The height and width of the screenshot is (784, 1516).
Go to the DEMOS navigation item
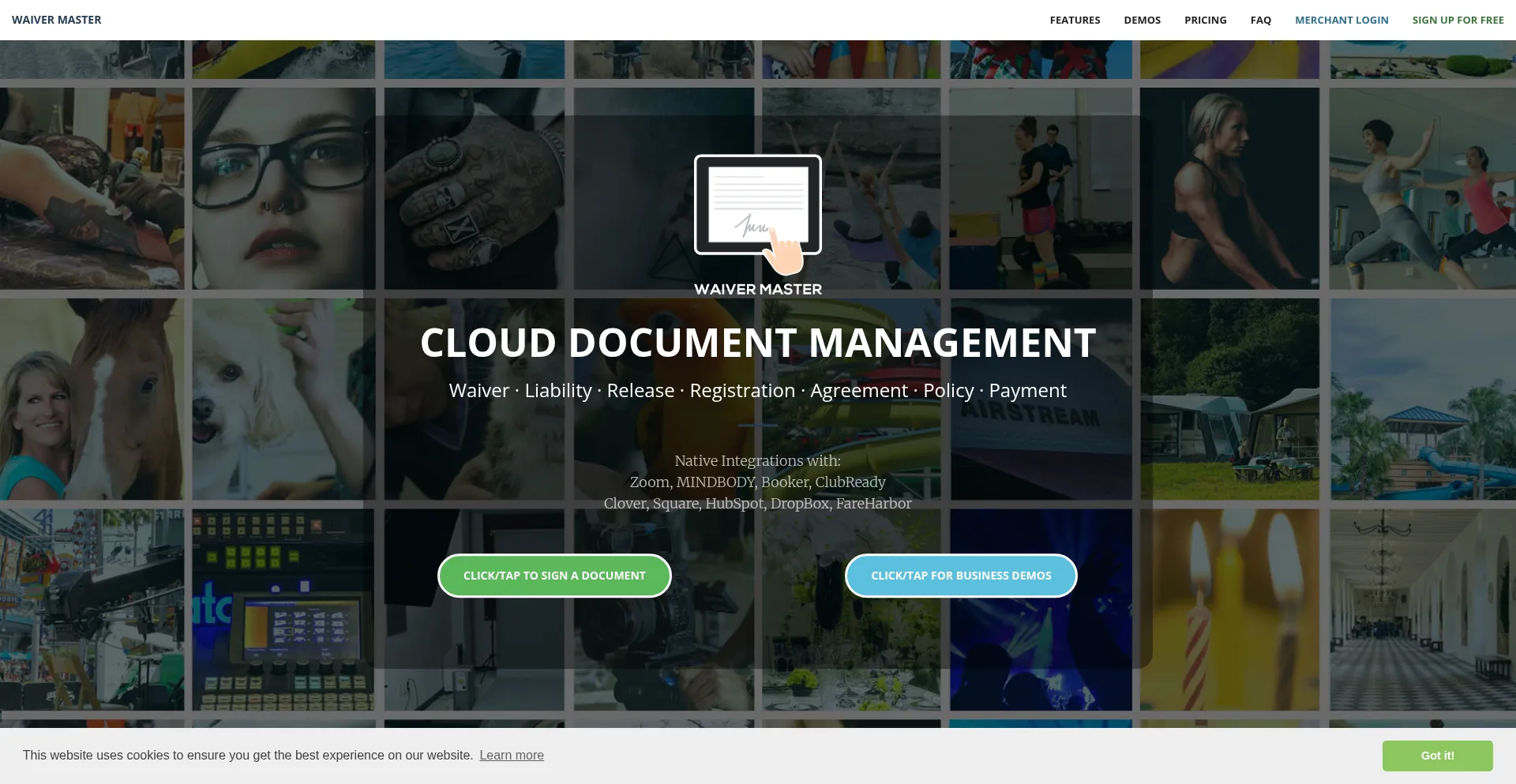pos(1142,20)
